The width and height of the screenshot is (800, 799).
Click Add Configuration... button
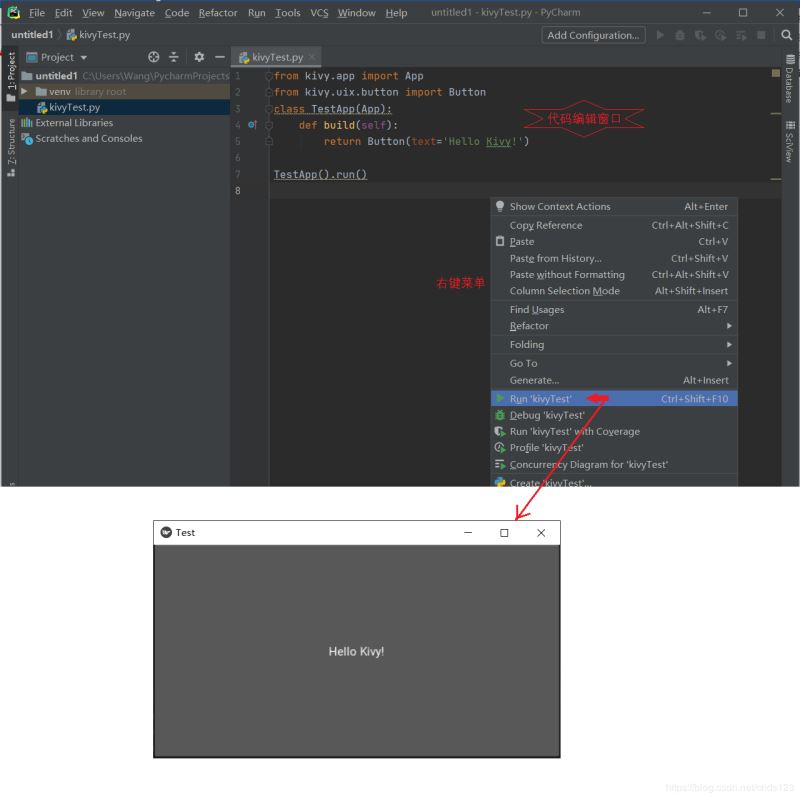pyautogui.click(x=593, y=35)
